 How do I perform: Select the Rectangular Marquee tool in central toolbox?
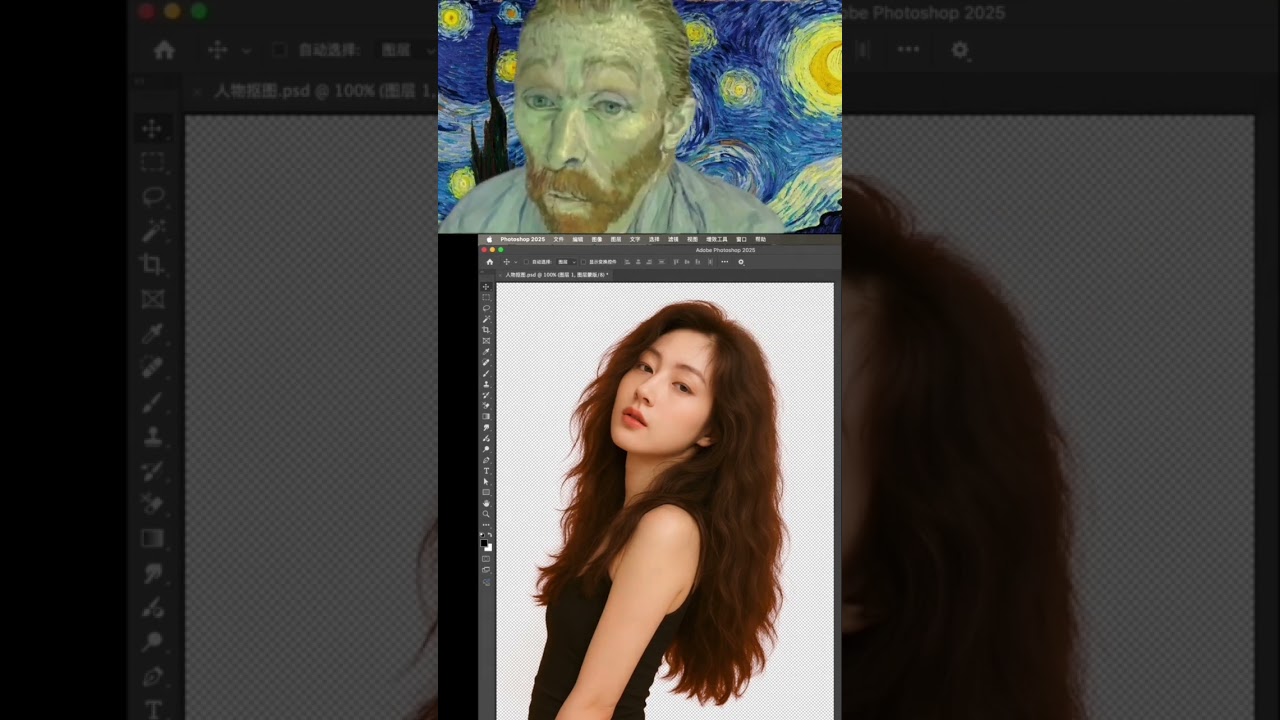click(x=486, y=297)
